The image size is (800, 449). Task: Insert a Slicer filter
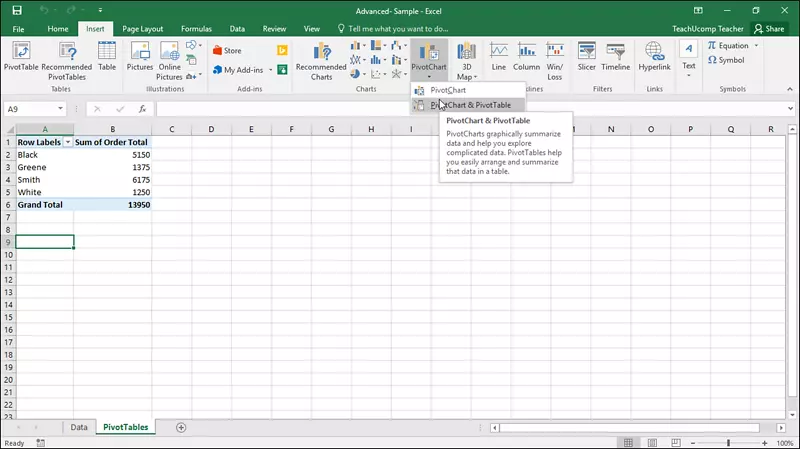(x=586, y=56)
